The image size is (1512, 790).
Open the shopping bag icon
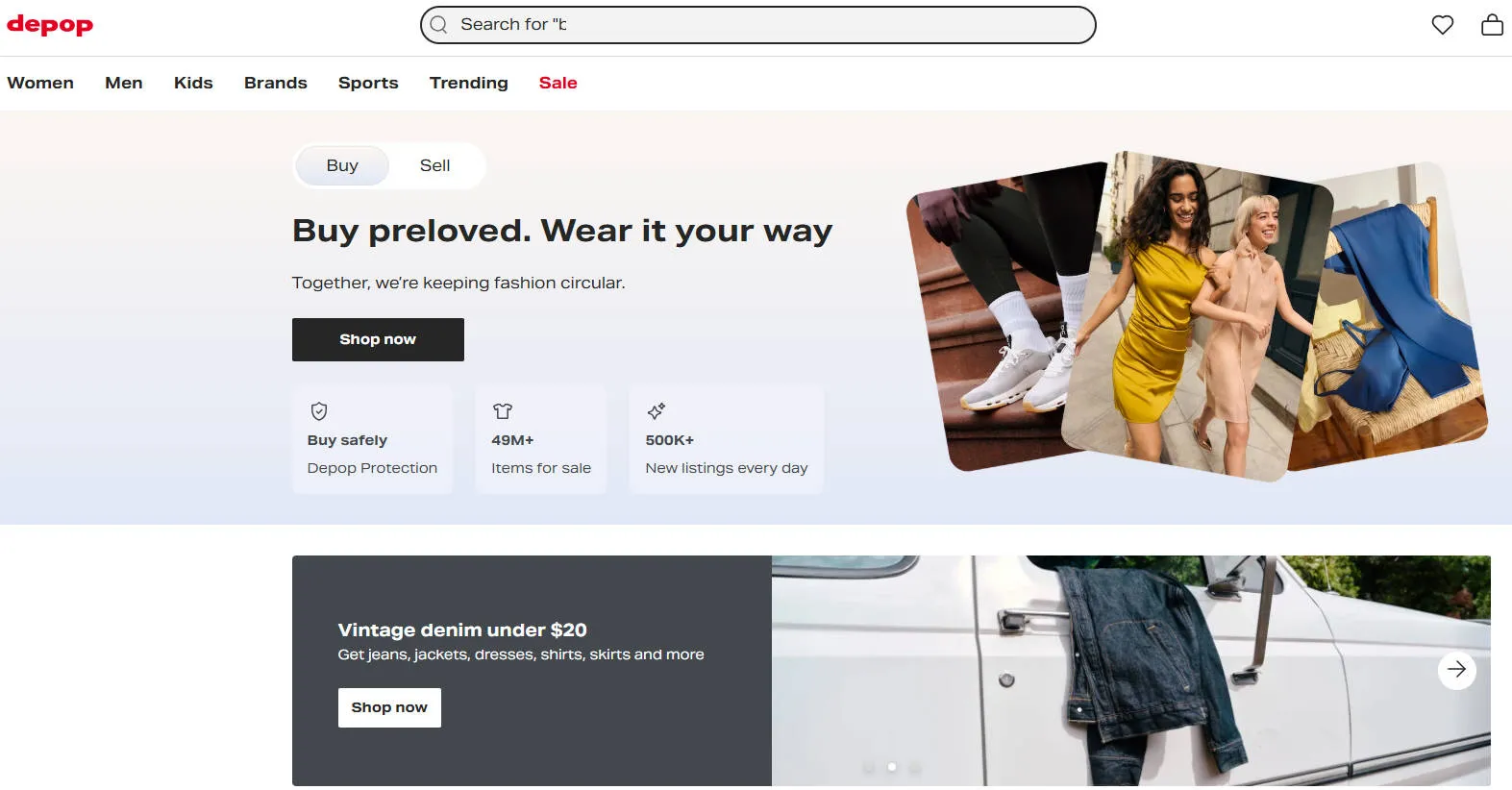pos(1492,25)
